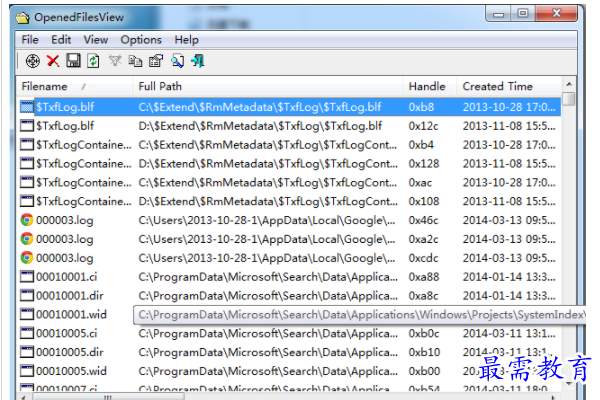Click full path of 00010005.dir row

[x=268, y=352]
